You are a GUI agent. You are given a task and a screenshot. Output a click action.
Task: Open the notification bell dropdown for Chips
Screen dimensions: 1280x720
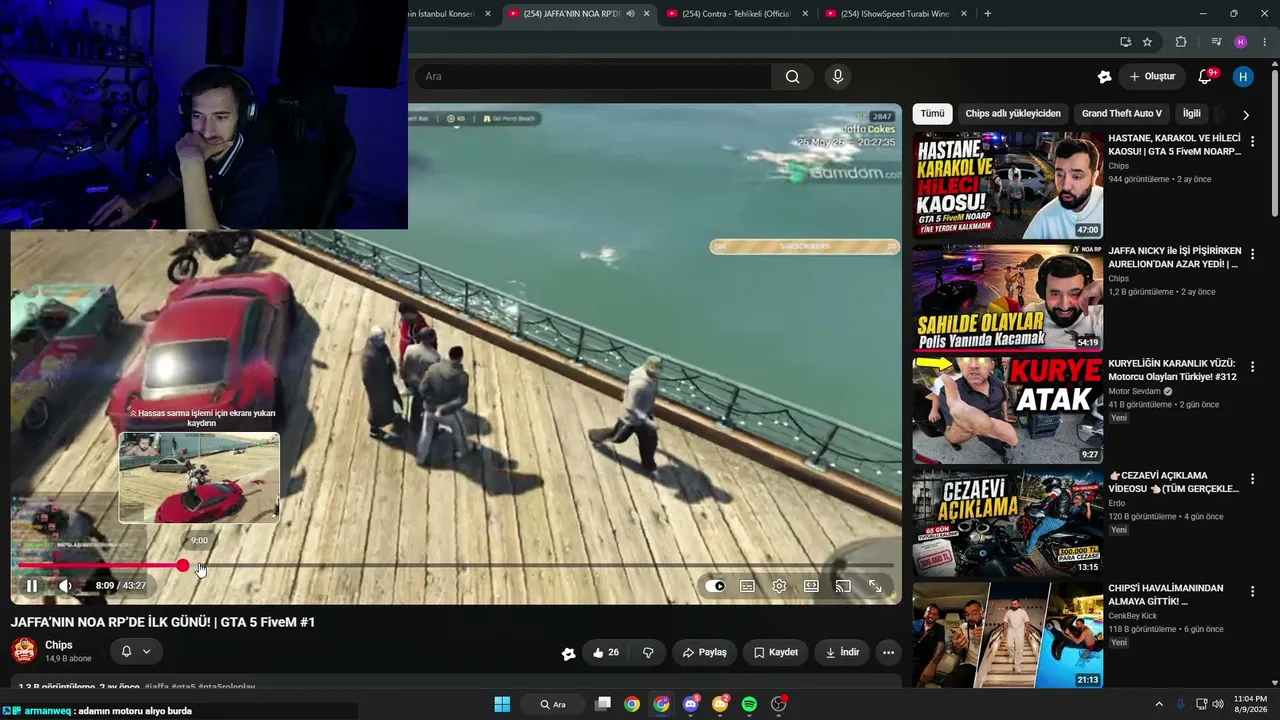pyautogui.click(x=136, y=651)
